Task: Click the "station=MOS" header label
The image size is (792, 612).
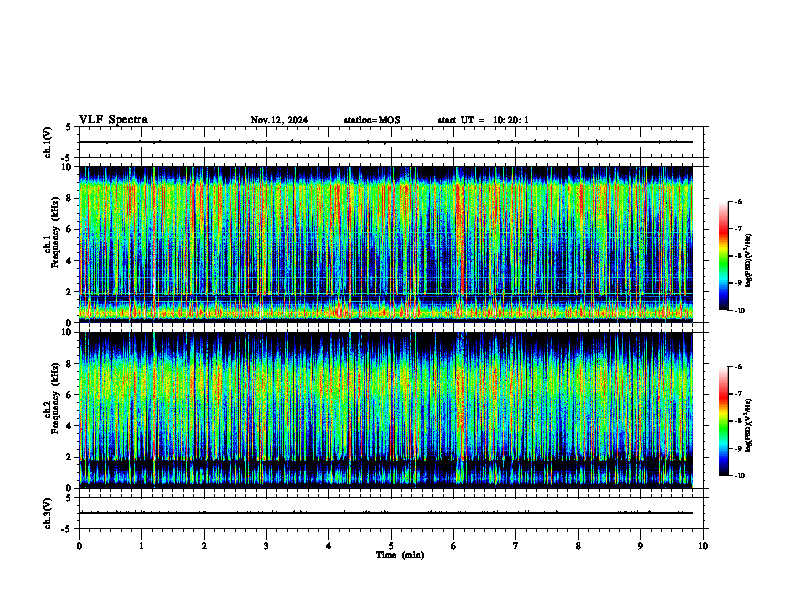Action: 372,120
